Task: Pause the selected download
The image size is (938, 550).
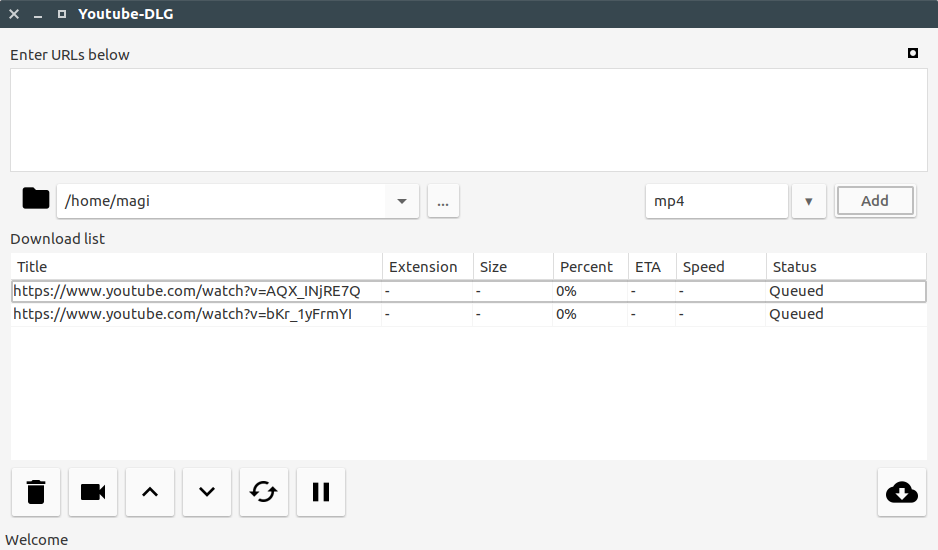Action: coord(321,492)
